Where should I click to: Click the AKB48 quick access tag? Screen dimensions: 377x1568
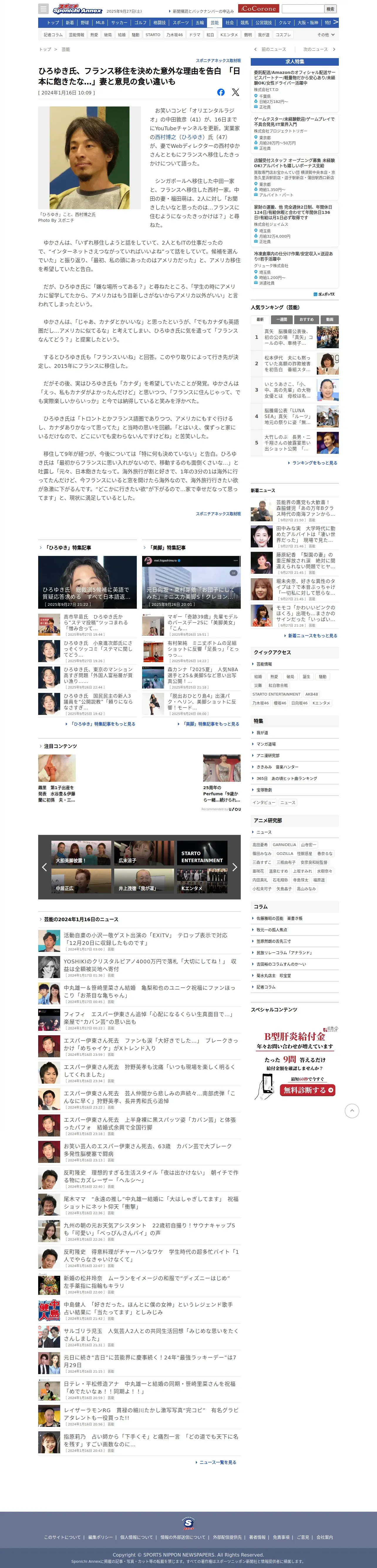pos(311,694)
